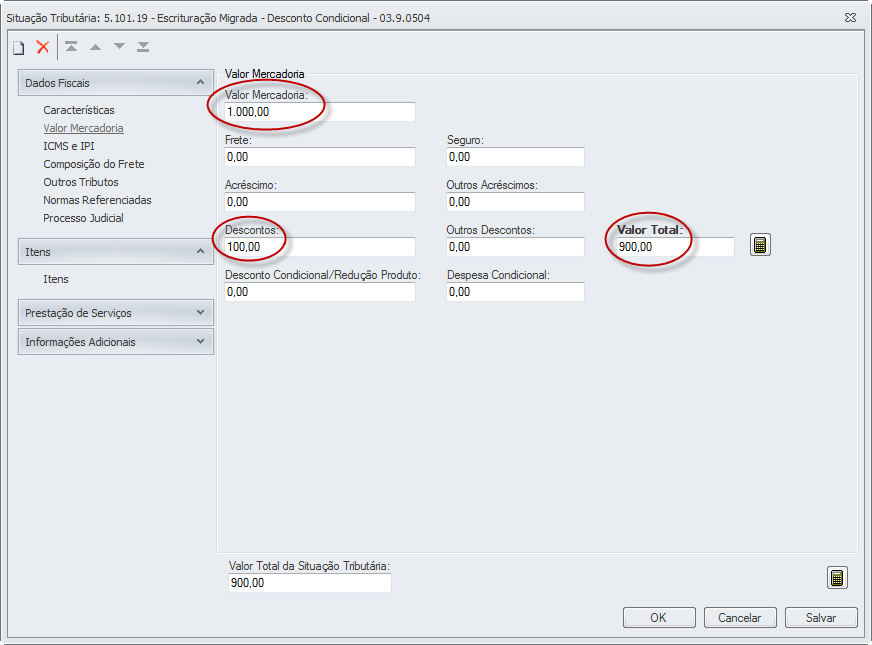The height and width of the screenshot is (645, 872).
Task: Jump to last record arrow
Action: pos(143,47)
